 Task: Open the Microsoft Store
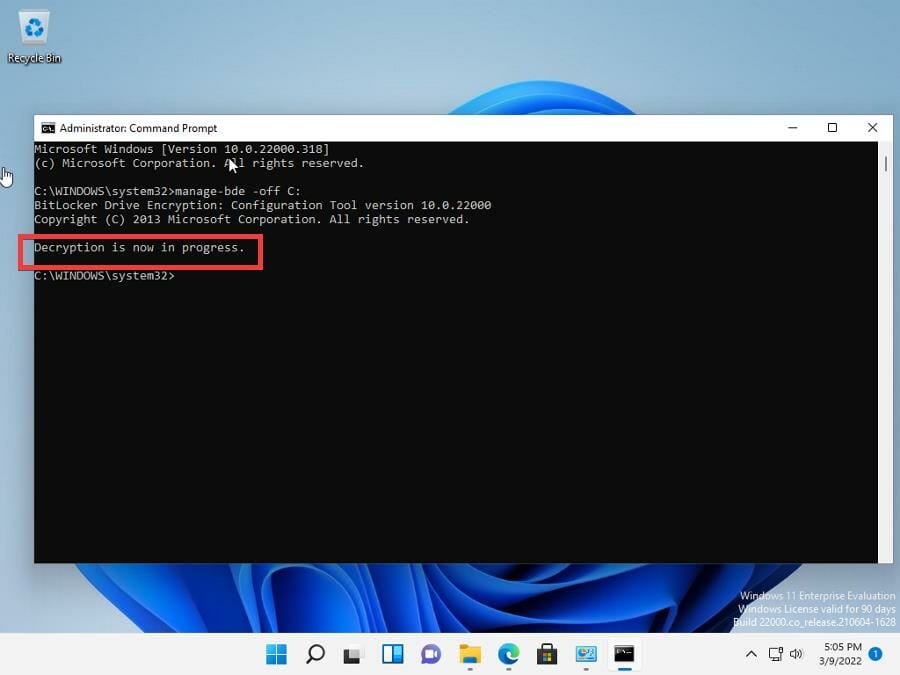coord(546,655)
